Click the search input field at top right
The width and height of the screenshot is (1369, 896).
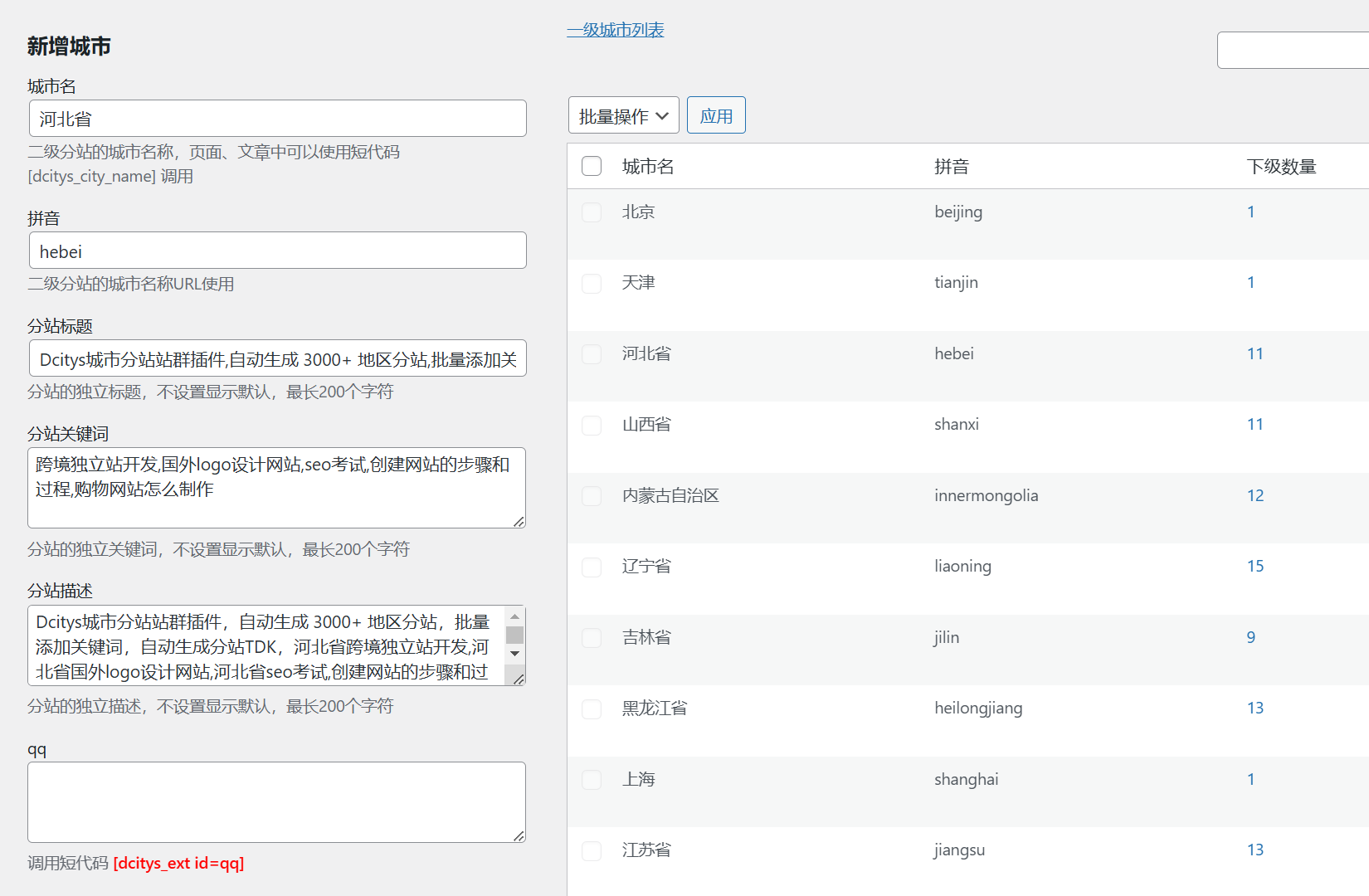click(x=1293, y=50)
